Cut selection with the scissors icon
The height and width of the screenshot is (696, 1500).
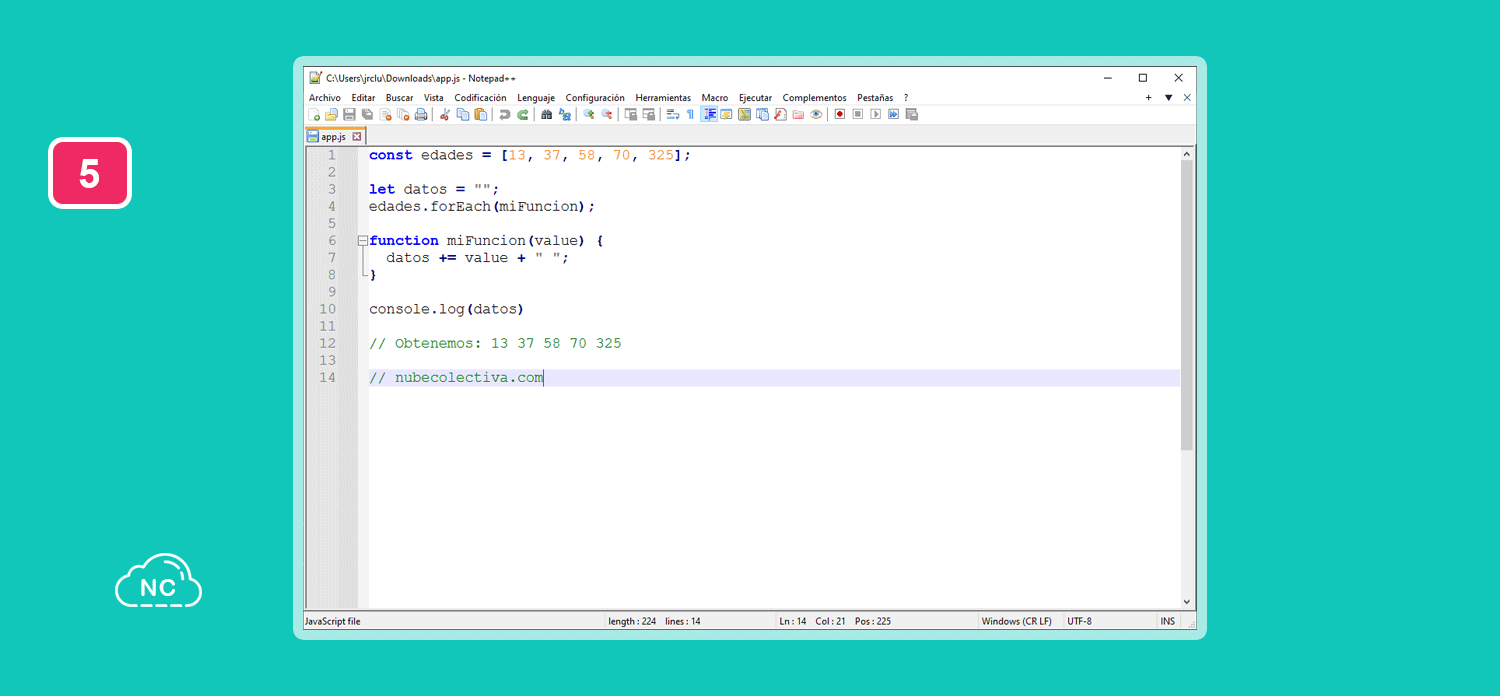pos(445,114)
